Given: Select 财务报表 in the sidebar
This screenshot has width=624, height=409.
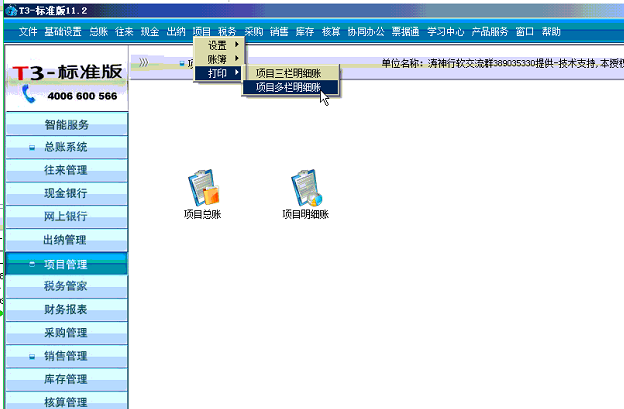Looking at the screenshot, I should pyautogui.click(x=66, y=310).
